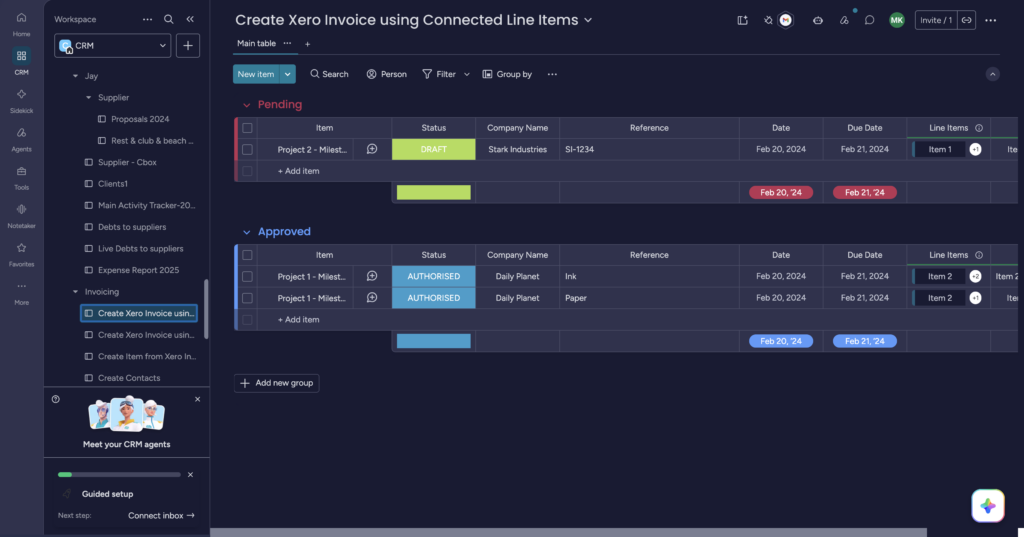This screenshot has width=1024, height=537.
Task: Open the More menu in the left rail
Action: (x=22, y=292)
